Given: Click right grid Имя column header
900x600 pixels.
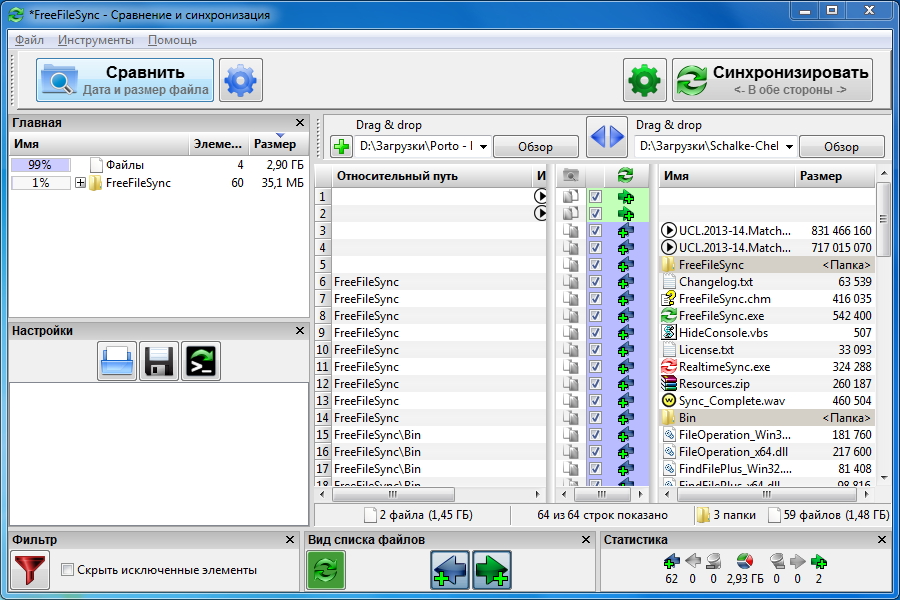Looking at the screenshot, I should [727, 176].
